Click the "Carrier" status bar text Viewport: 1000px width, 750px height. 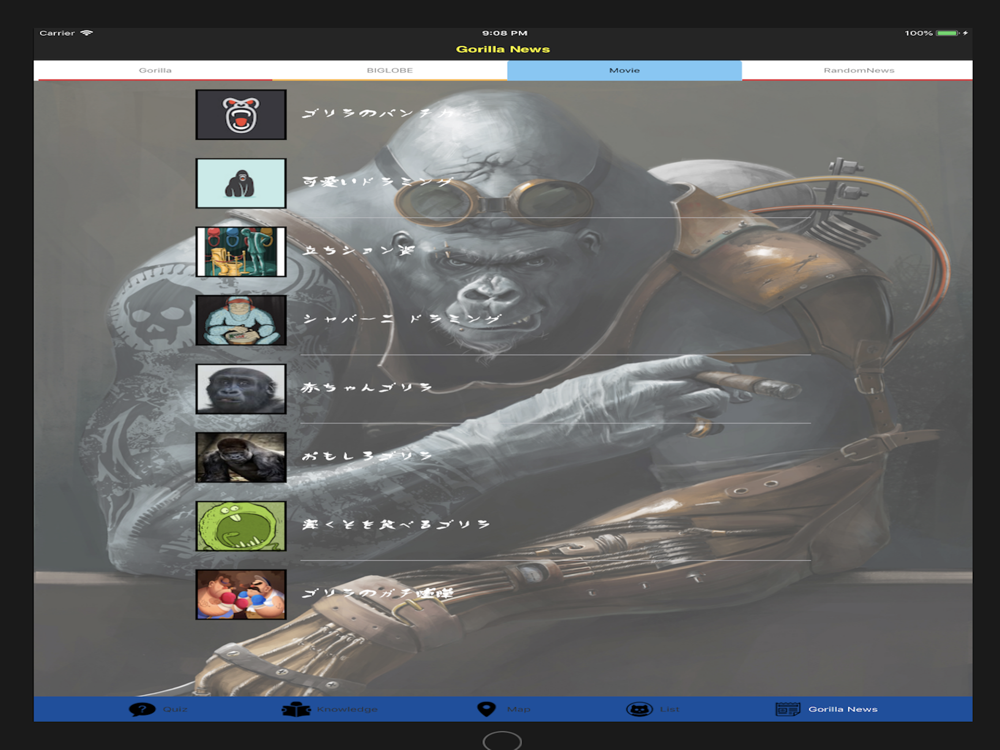pyautogui.click(x=57, y=33)
